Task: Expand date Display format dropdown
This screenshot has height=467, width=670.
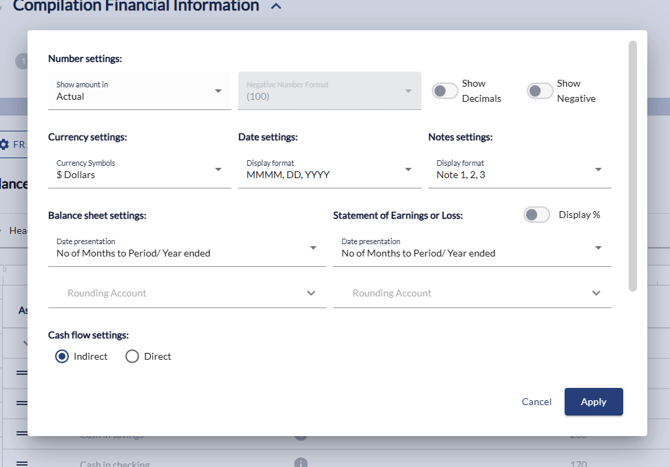Action: pos(329,169)
